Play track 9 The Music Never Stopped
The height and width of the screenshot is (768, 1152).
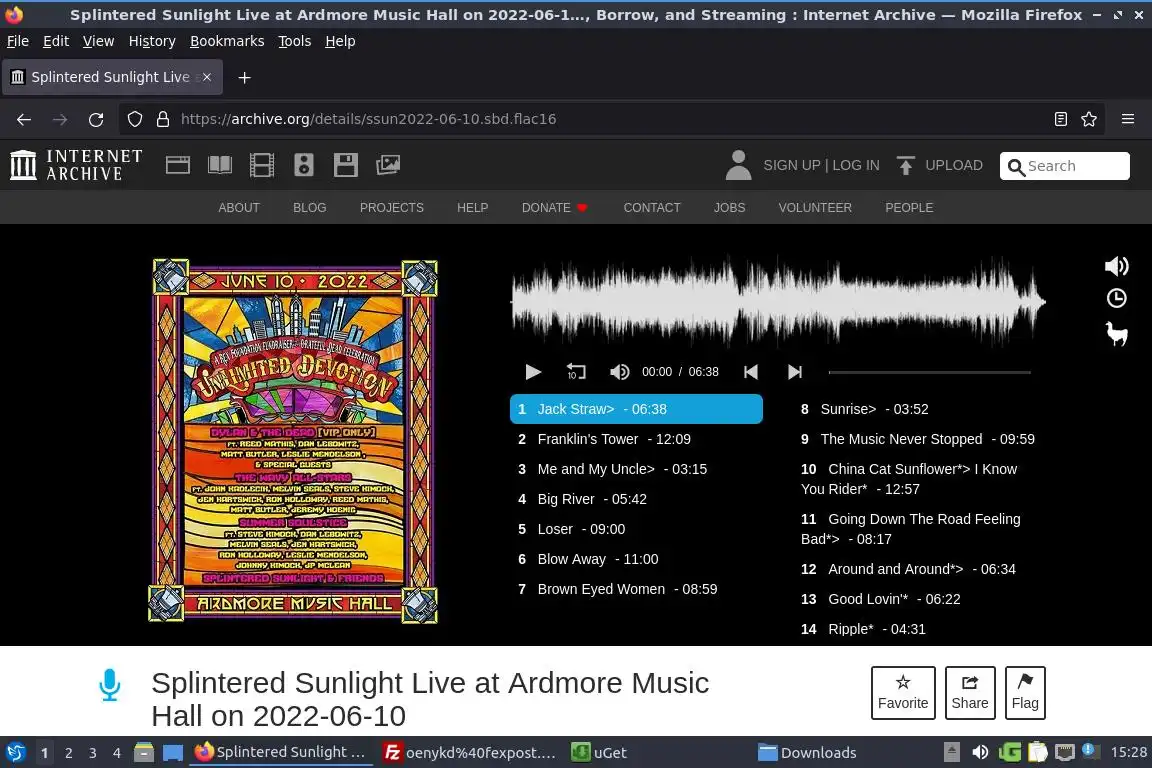(919, 439)
